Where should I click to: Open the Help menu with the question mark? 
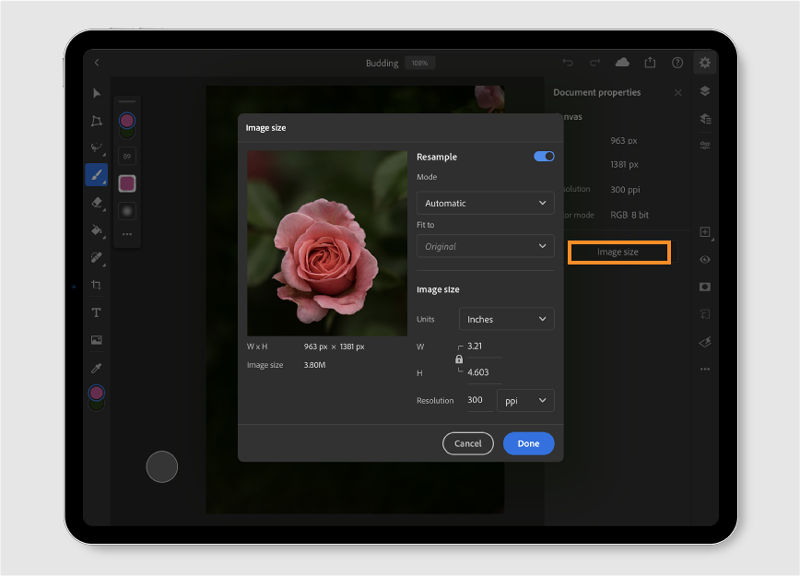677,62
